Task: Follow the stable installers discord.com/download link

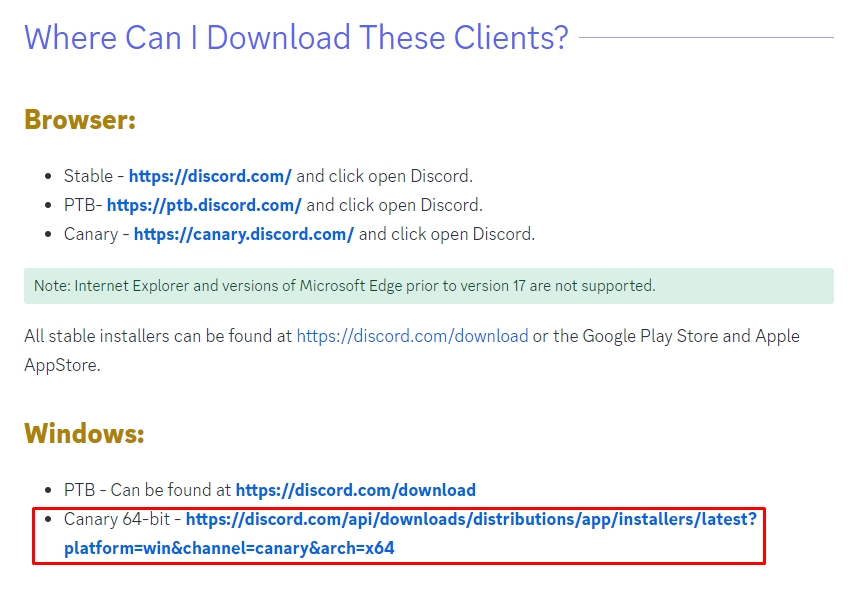Action: point(412,336)
